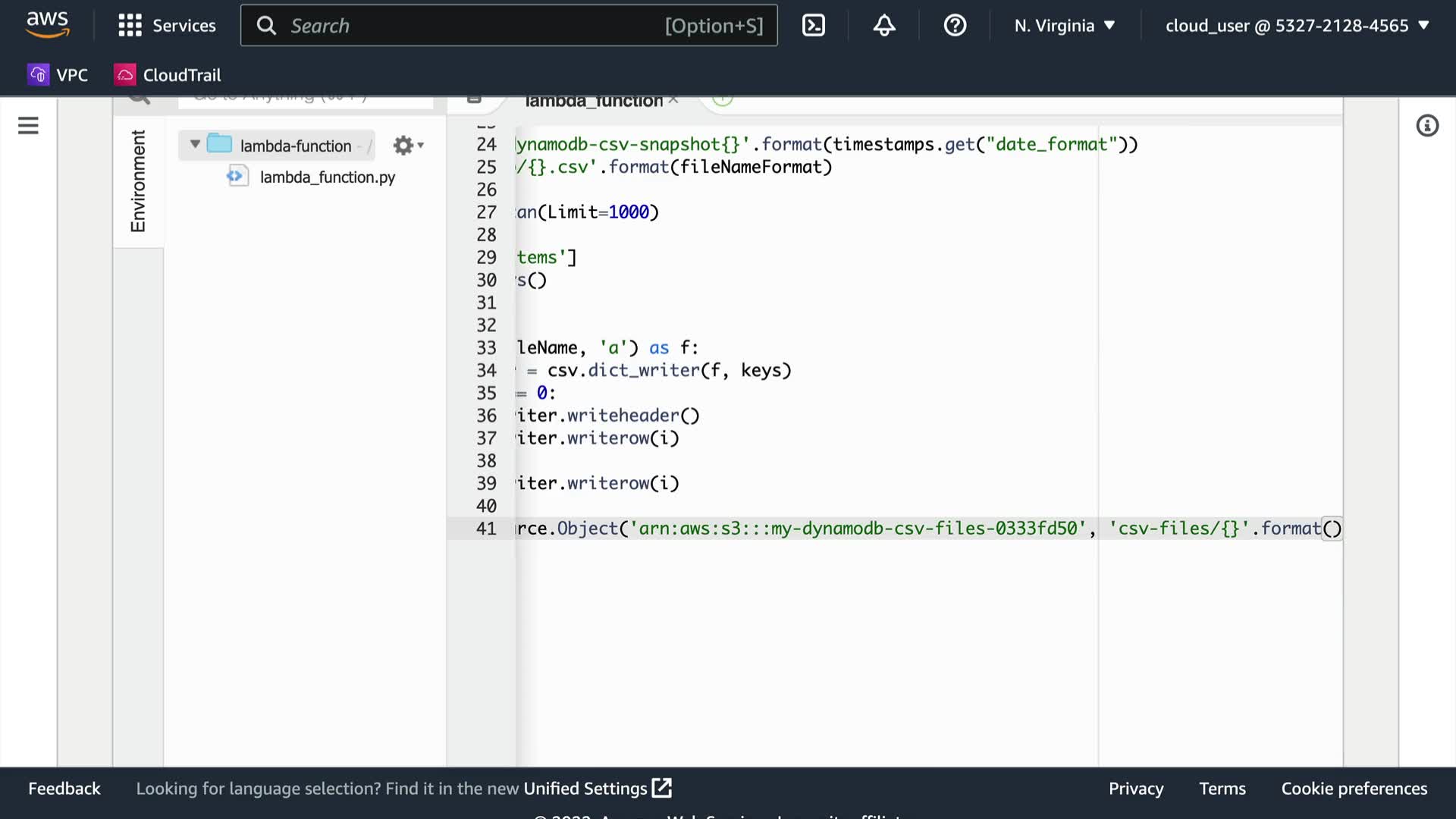Open the environment settings gear dropdown
Image resolution: width=1456 pixels, height=819 pixels.
click(x=408, y=146)
